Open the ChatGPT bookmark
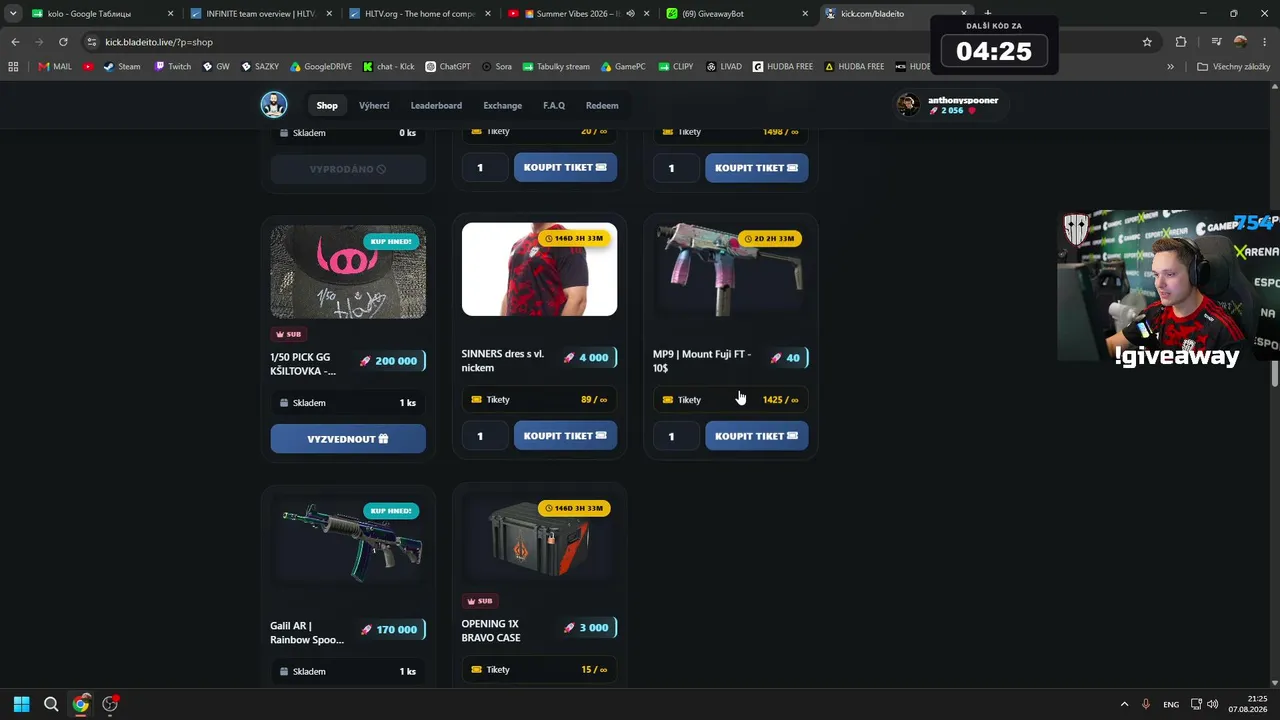 (448, 67)
